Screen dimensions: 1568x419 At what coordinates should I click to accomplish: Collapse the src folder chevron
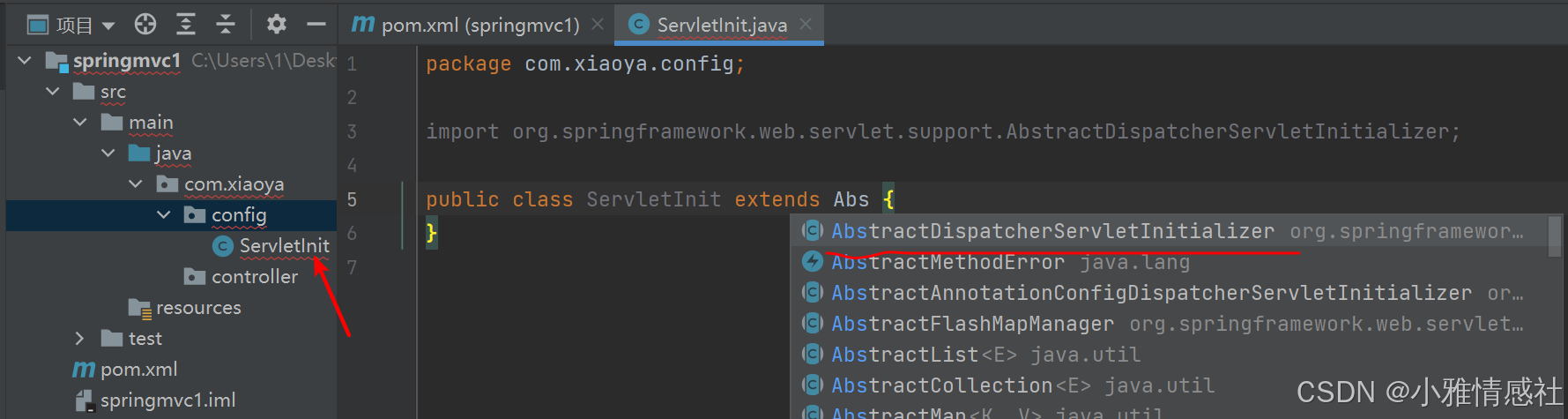tap(53, 92)
